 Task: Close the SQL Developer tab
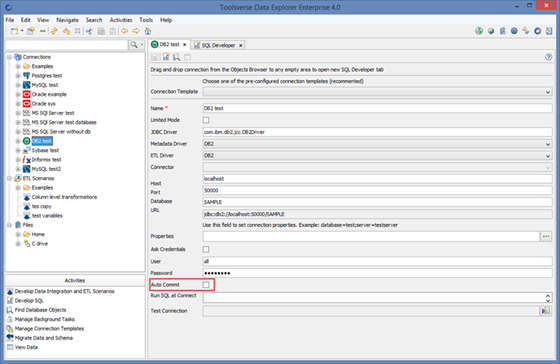tap(241, 45)
